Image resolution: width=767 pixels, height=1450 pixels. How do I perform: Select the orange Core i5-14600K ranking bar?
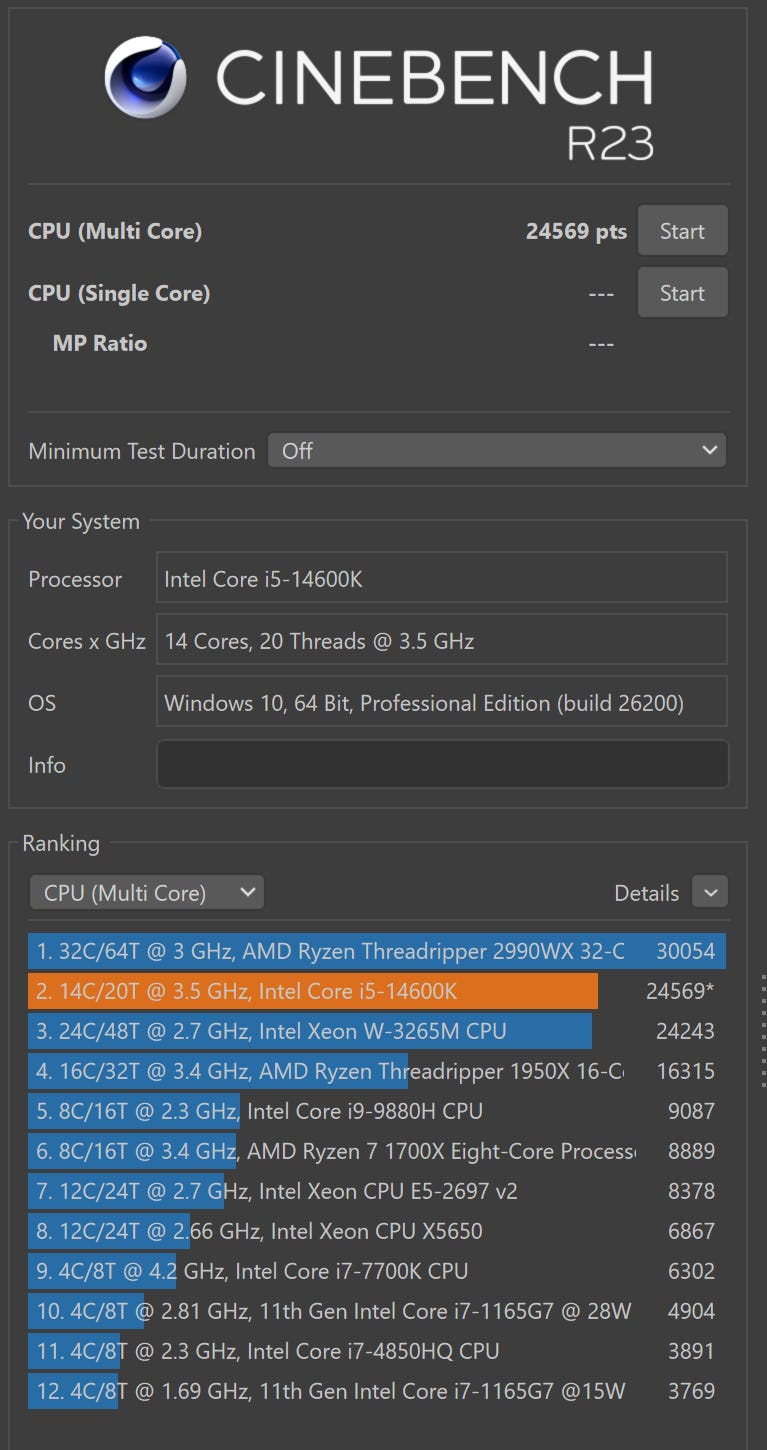[x=313, y=991]
